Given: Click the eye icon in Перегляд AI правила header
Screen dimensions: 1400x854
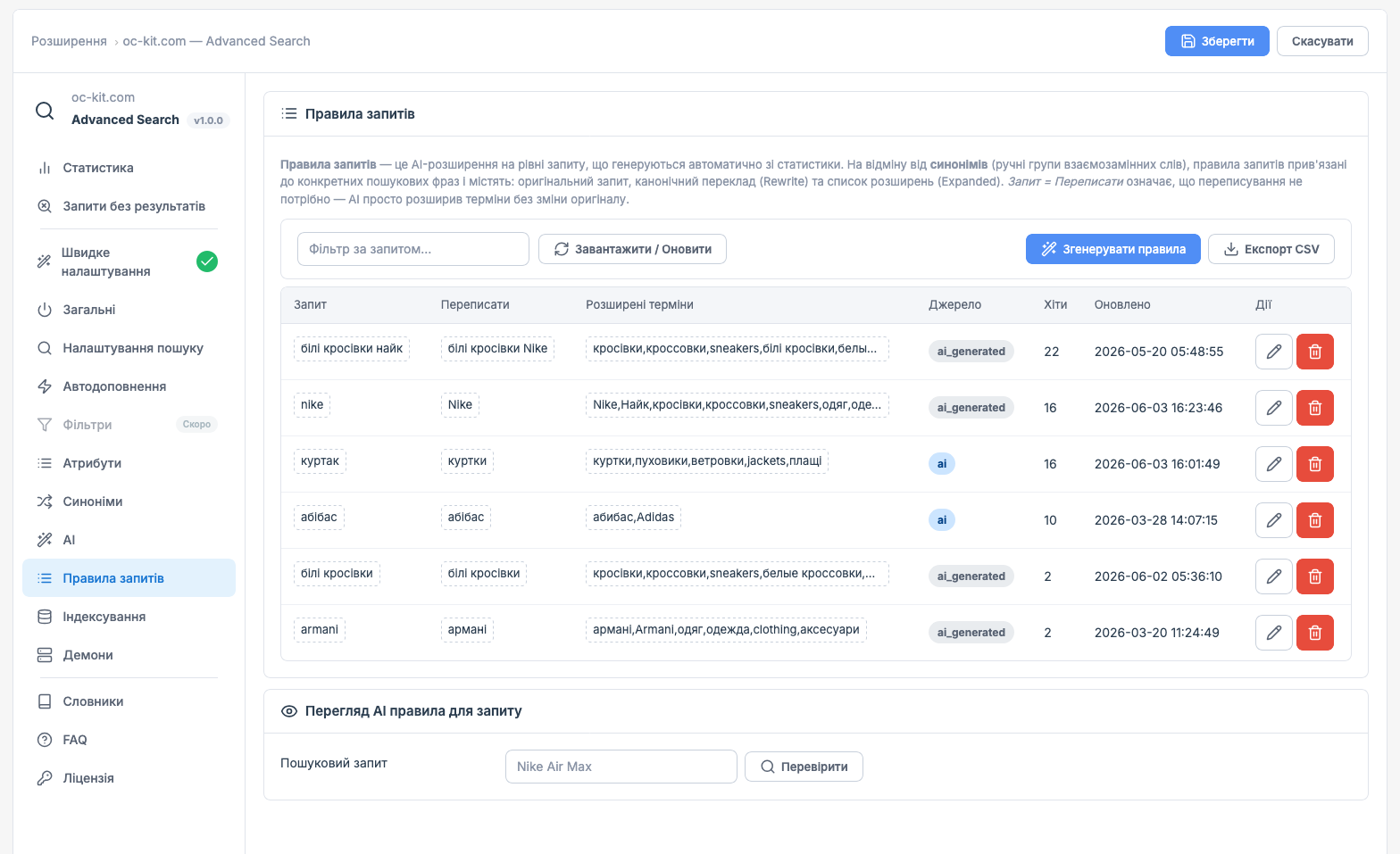Looking at the screenshot, I should pos(289,711).
